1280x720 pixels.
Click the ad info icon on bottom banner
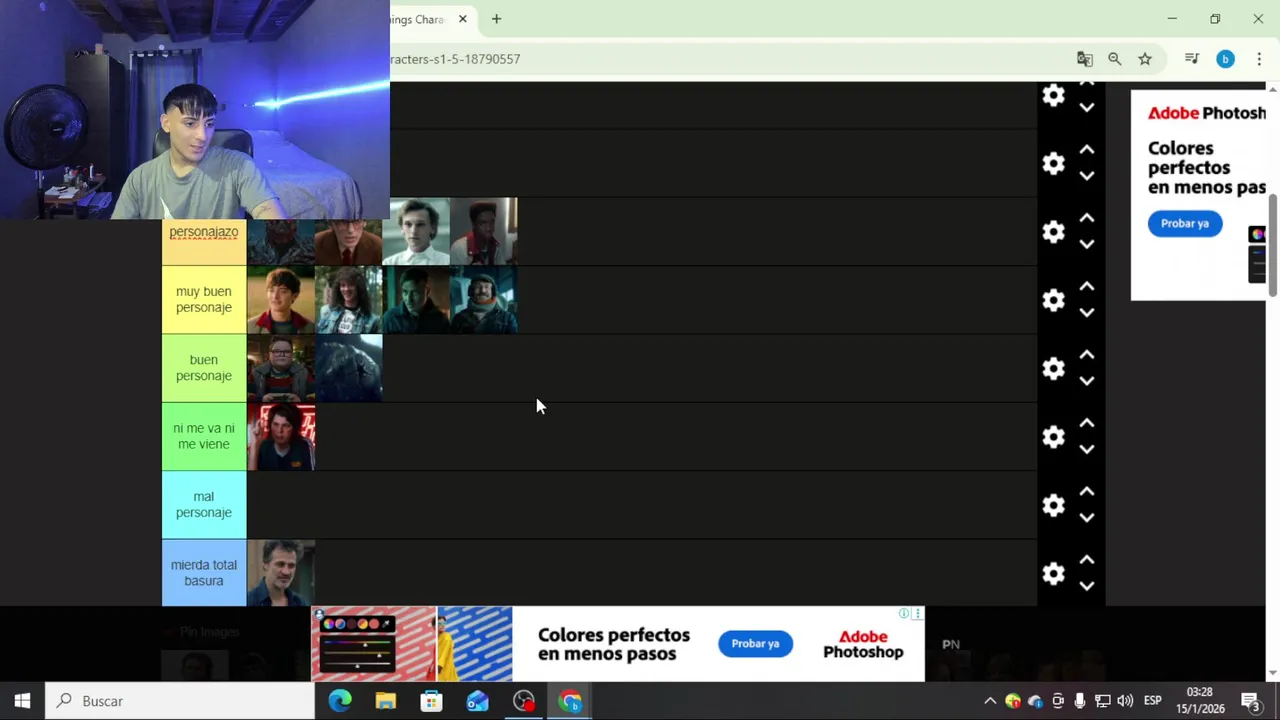tap(904, 613)
